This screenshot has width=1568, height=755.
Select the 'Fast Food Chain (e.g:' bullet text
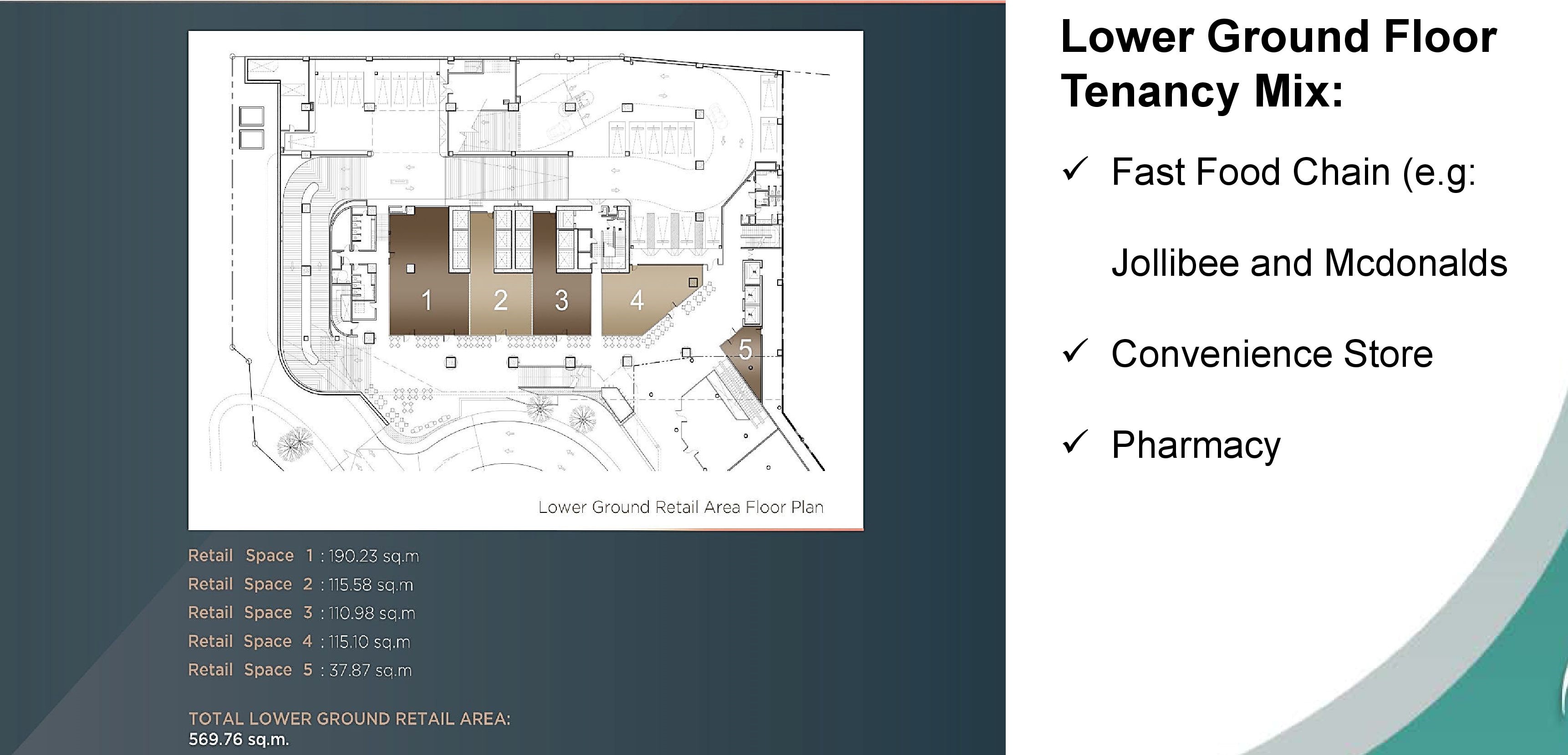(1293, 173)
